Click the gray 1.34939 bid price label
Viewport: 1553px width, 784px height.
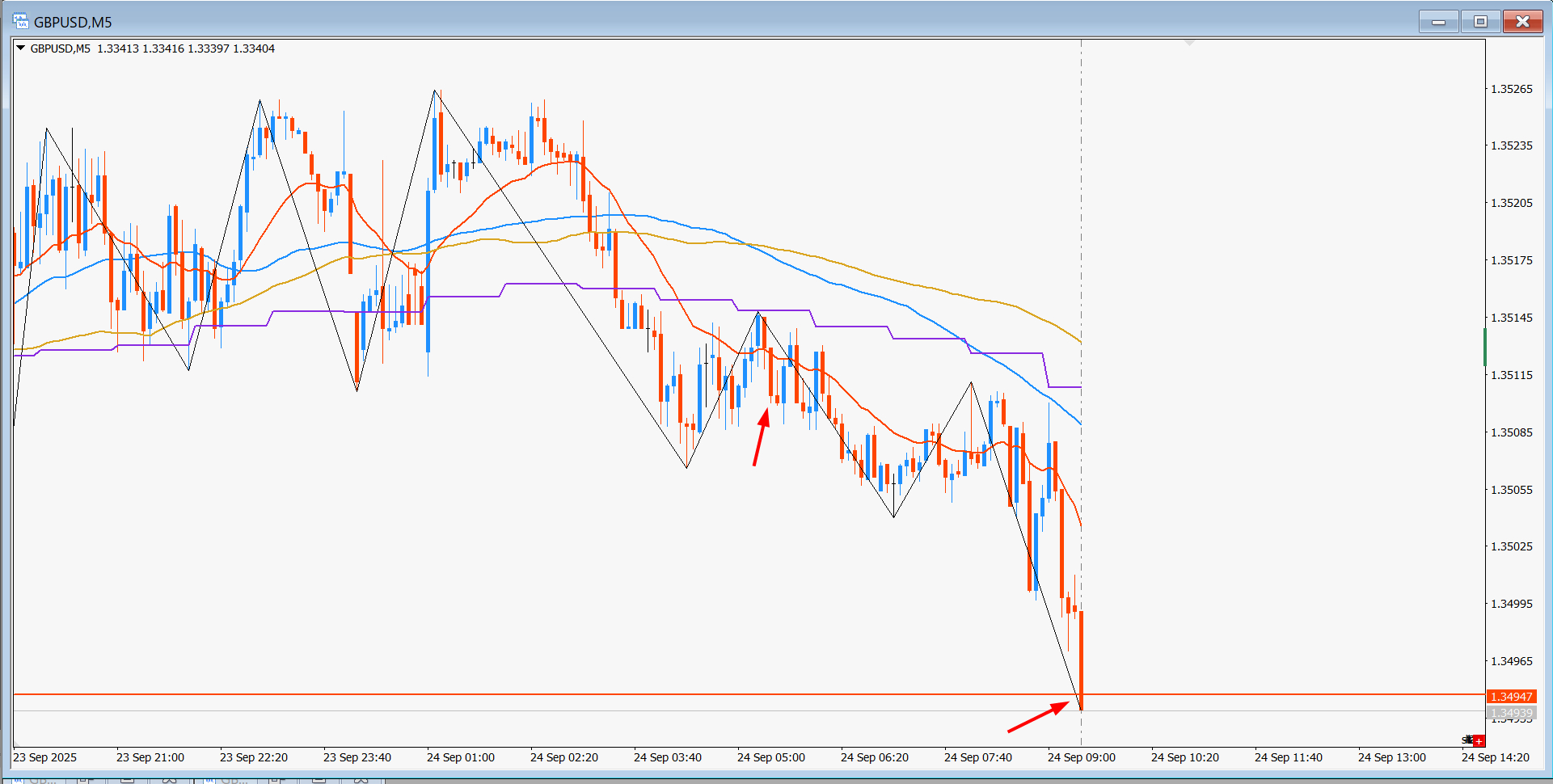1511,713
